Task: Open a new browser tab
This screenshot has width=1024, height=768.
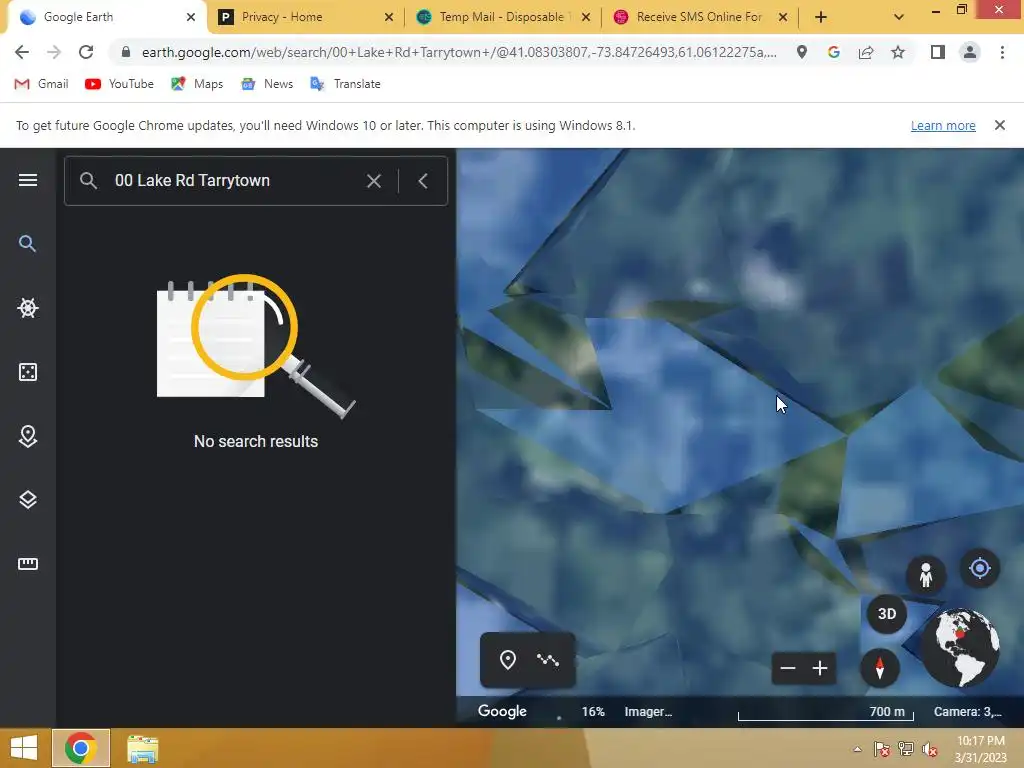Action: pyautogui.click(x=821, y=18)
